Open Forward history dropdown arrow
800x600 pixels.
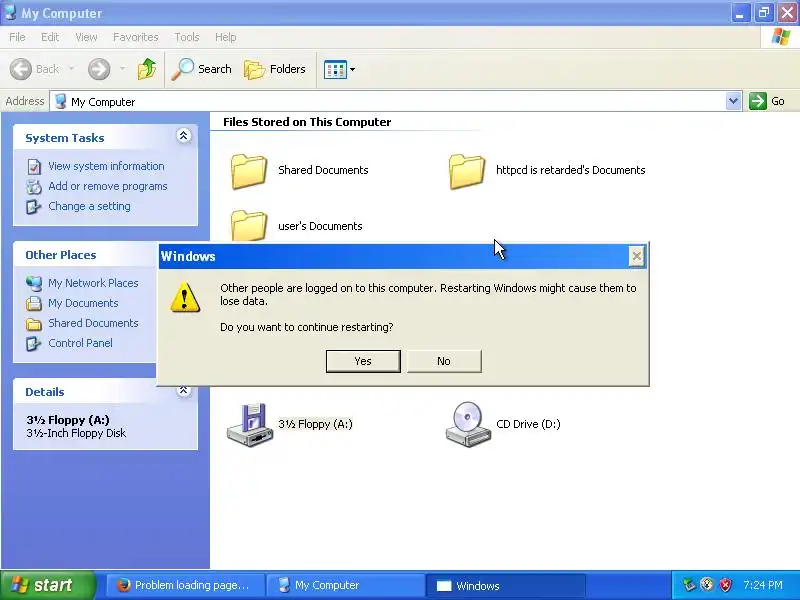coord(122,69)
